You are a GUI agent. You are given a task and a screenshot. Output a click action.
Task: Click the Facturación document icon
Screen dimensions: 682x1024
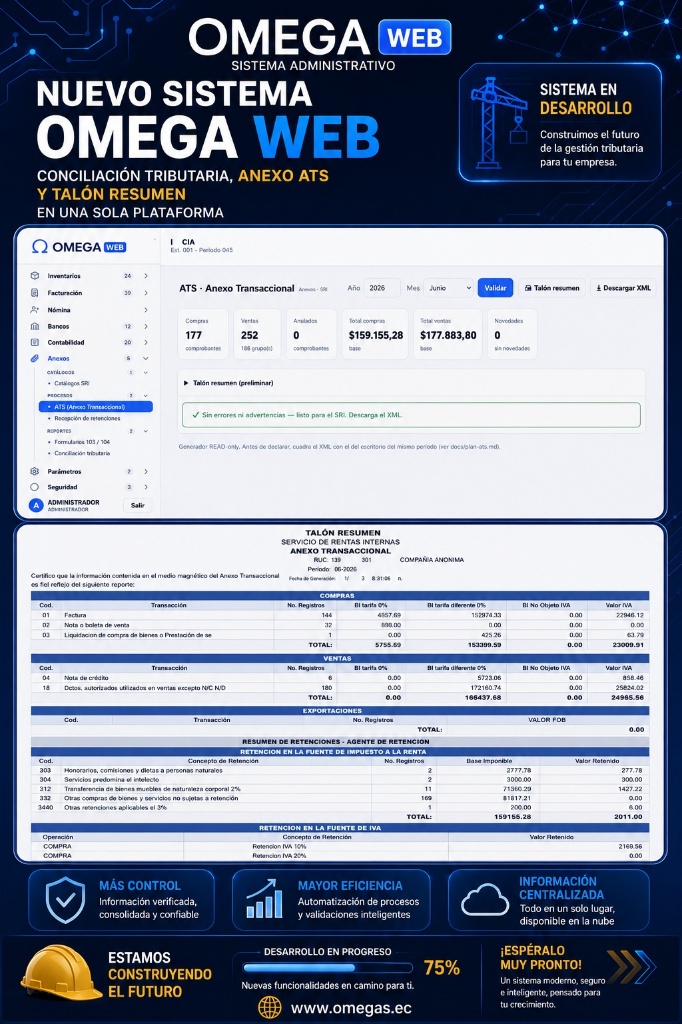click(35, 293)
